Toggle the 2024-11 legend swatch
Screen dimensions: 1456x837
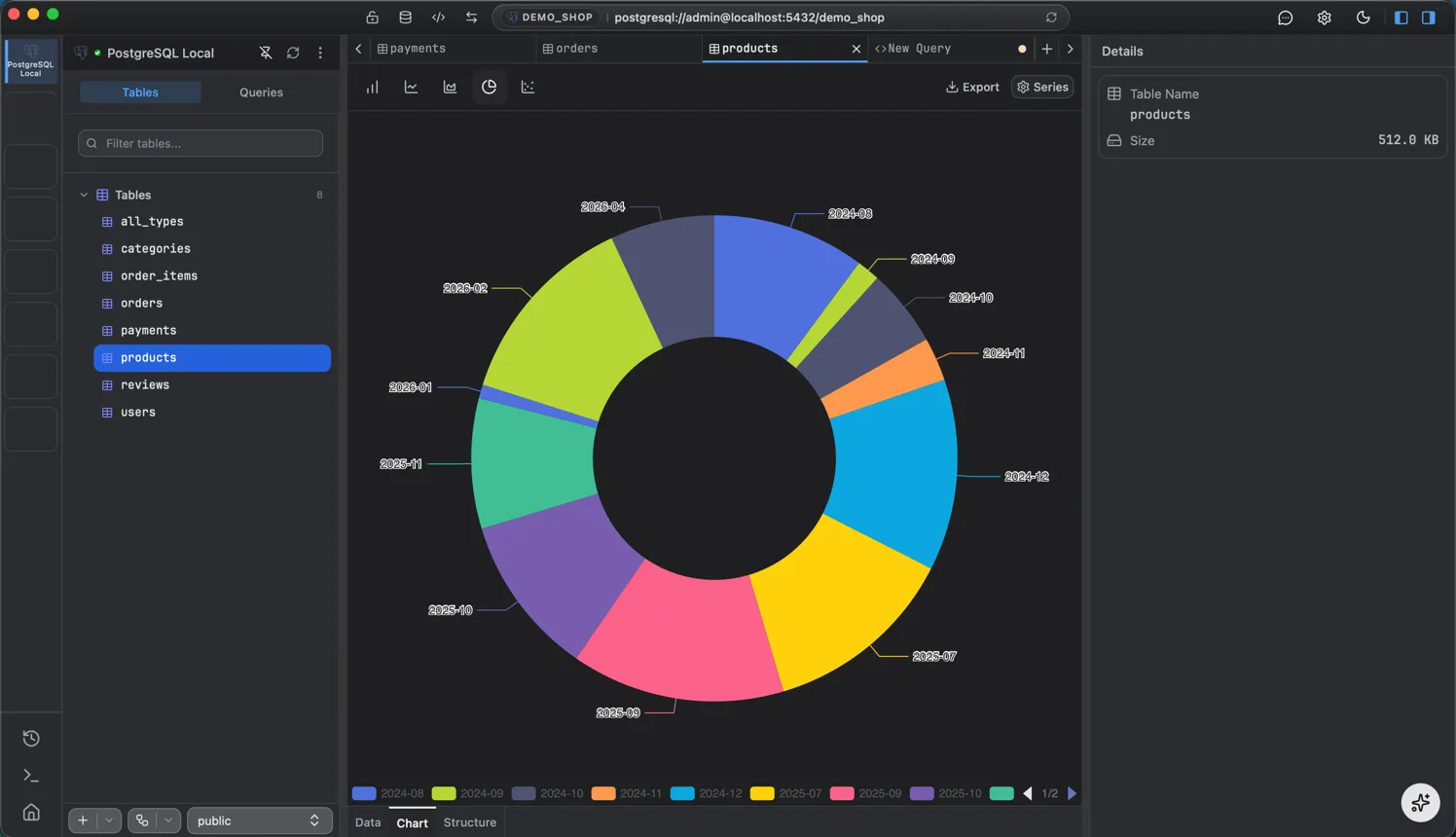(603, 793)
